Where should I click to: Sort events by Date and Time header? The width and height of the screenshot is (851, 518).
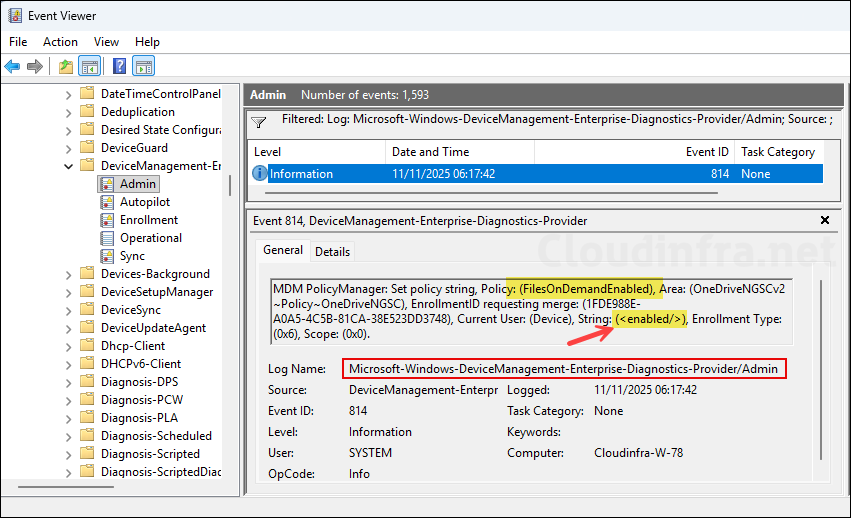(x=460, y=151)
